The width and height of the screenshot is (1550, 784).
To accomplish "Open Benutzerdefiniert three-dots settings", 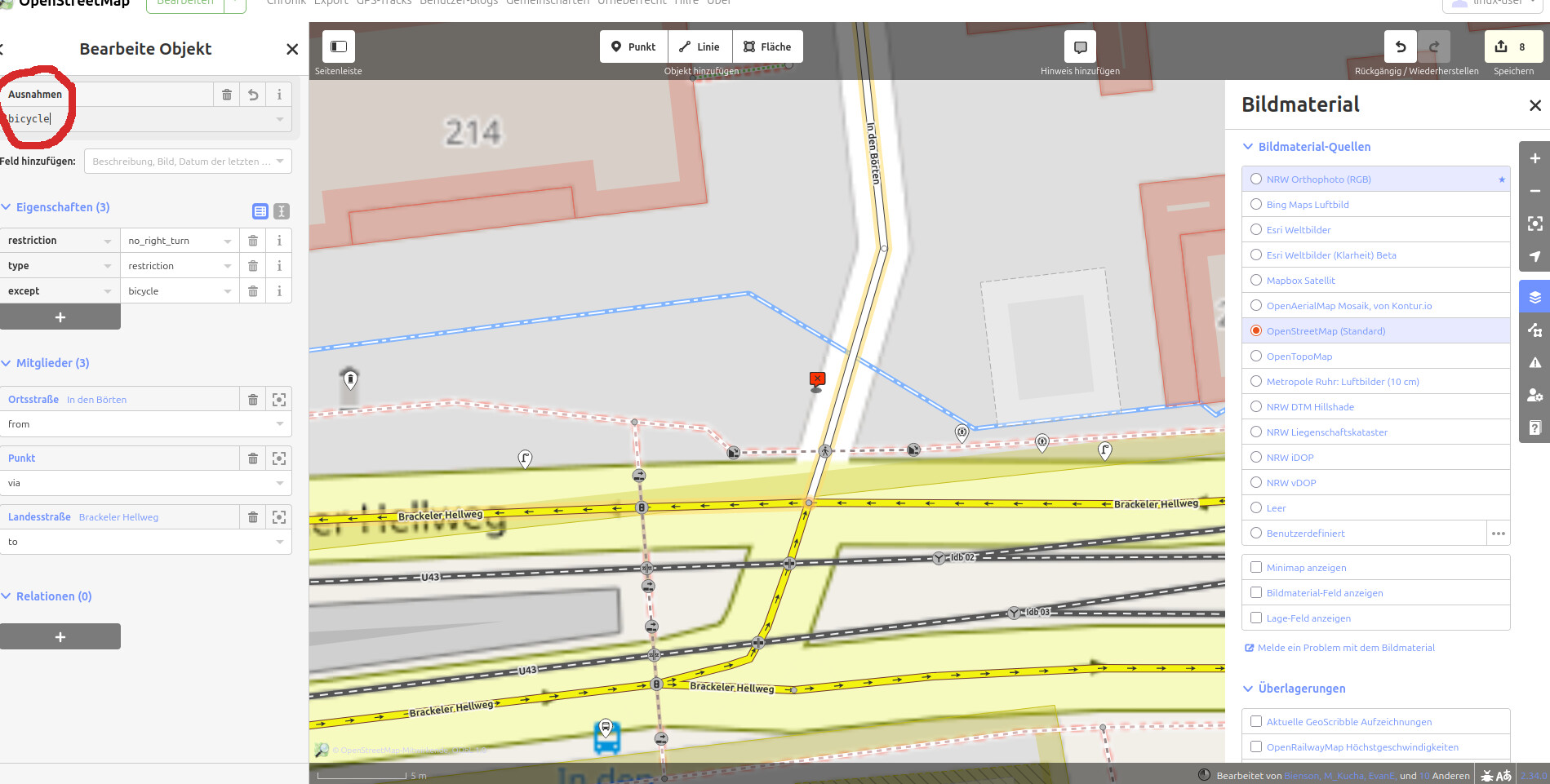I will (1498, 534).
